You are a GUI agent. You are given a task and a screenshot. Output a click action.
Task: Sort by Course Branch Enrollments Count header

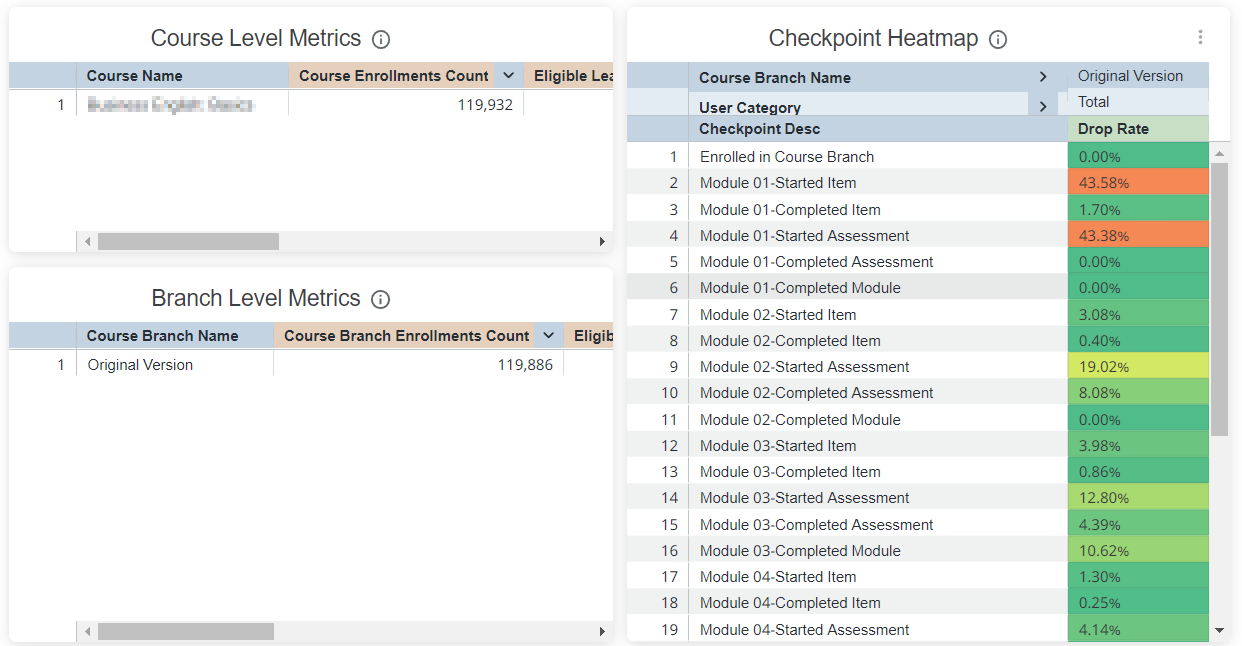coord(406,336)
